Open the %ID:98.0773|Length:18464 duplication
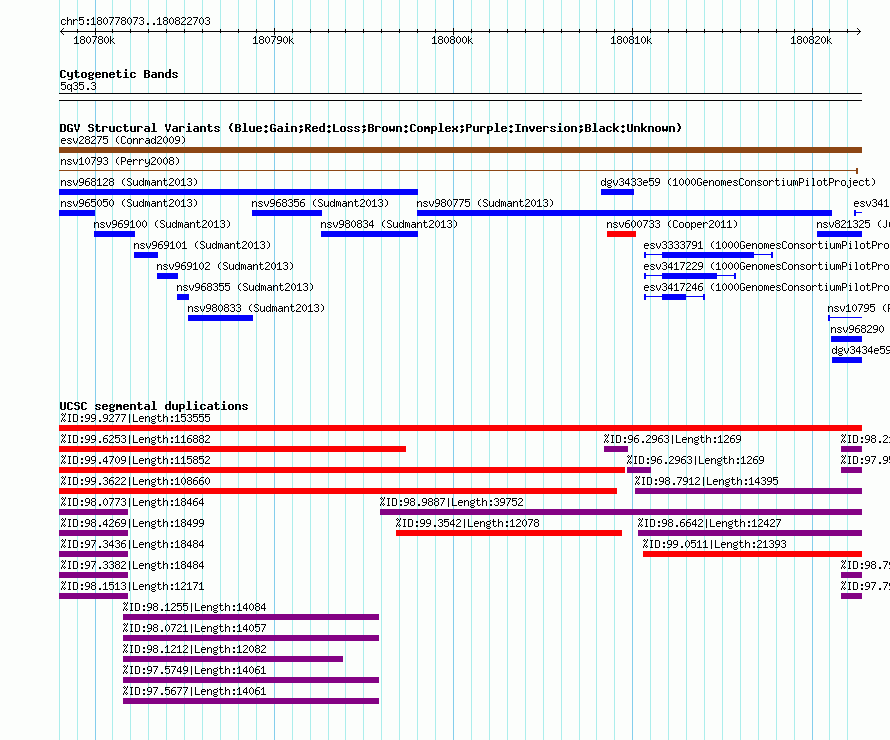The image size is (890, 740). 94,512
